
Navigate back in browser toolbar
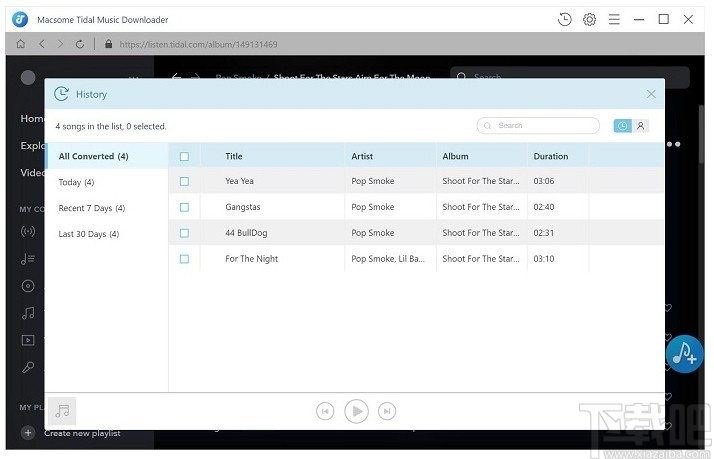click(x=42, y=44)
